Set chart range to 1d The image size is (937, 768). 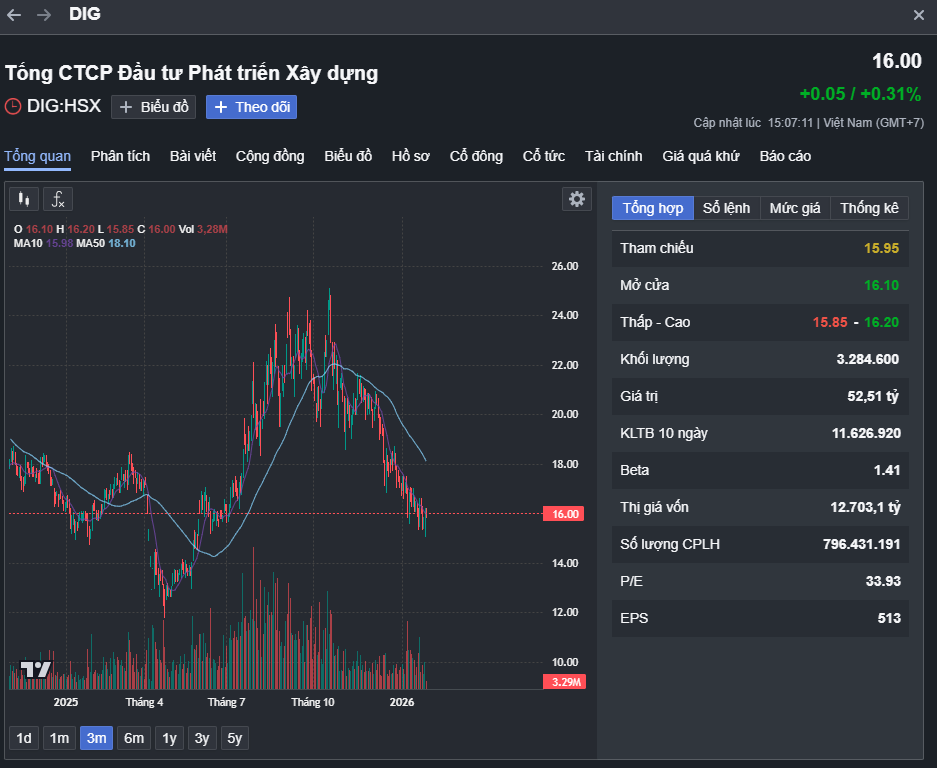(24, 738)
